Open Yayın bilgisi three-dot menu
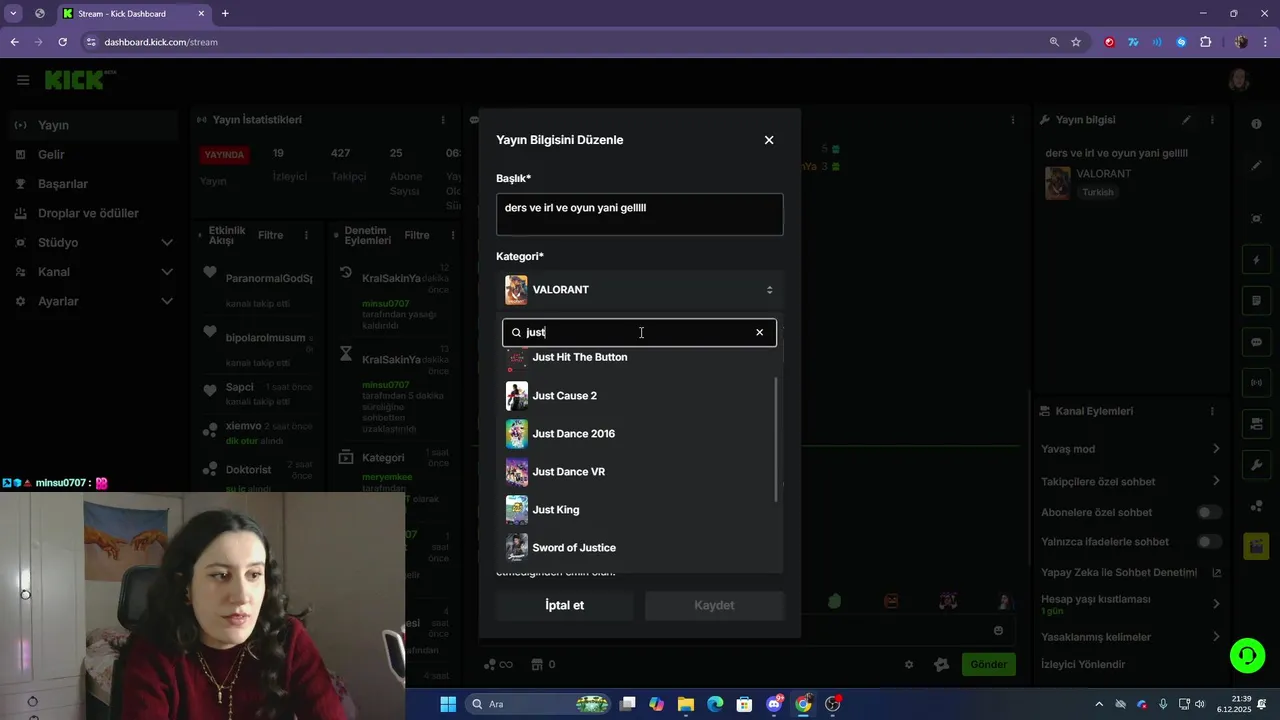This screenshot has width=1280, height=720. (1213, 120)
